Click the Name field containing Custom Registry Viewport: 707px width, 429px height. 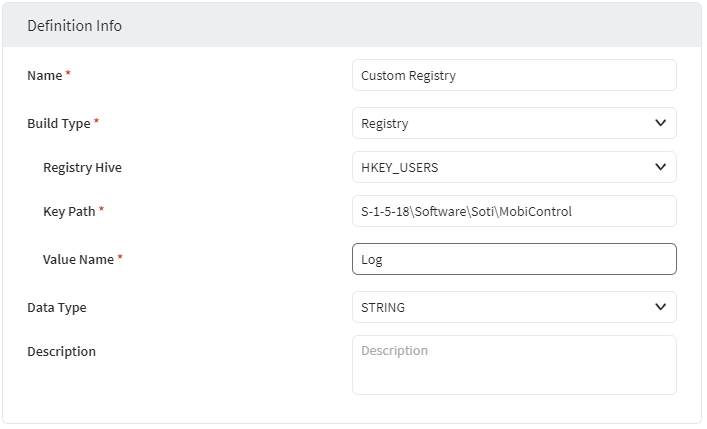[x=514, y=75]
